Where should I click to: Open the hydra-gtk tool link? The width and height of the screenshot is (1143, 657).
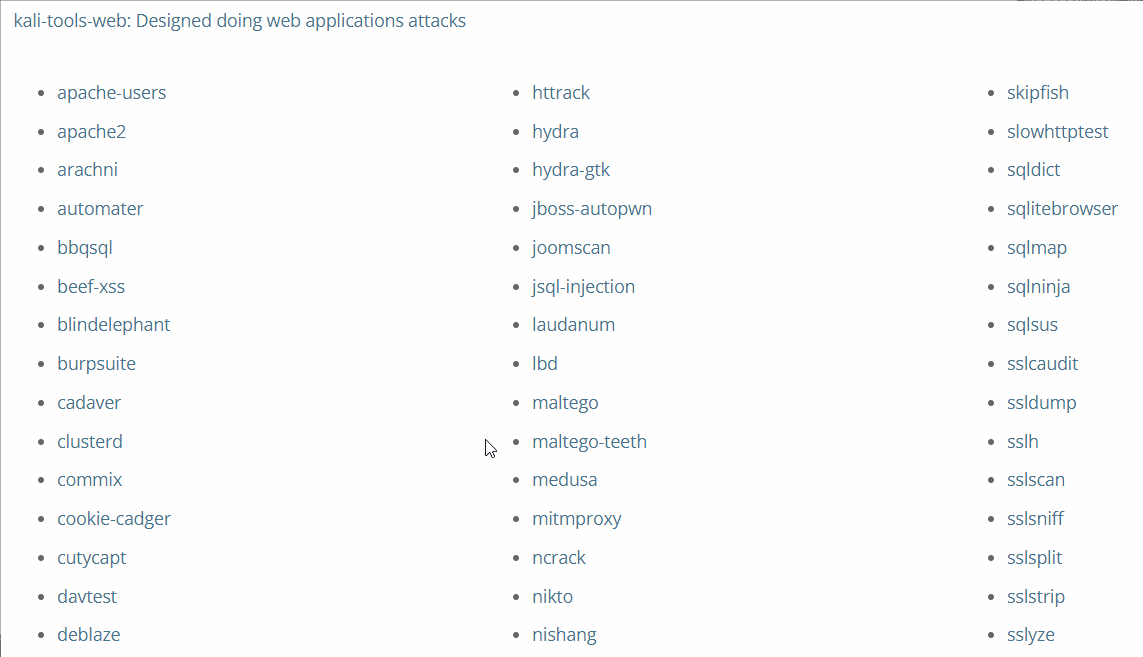[x=571, y=170]
